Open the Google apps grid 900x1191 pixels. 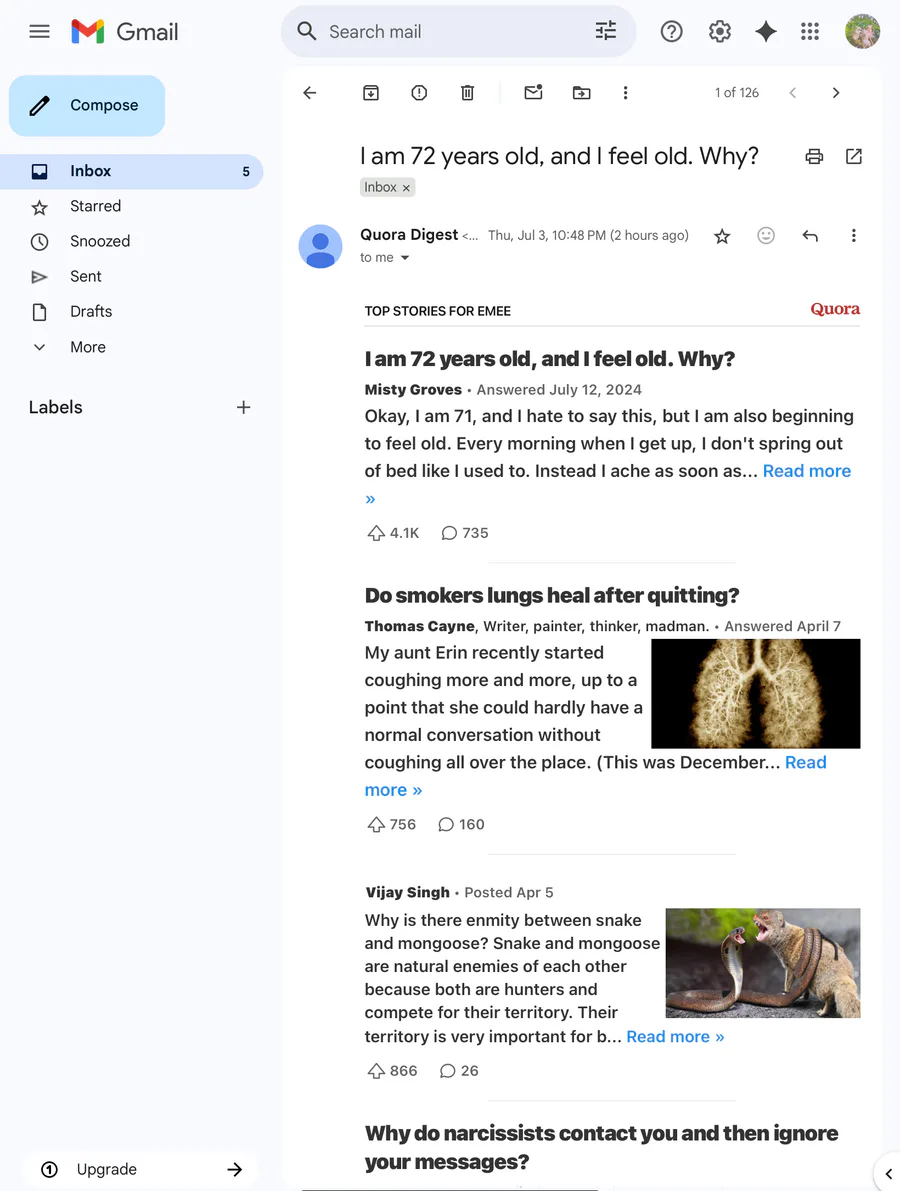[810, 31]
